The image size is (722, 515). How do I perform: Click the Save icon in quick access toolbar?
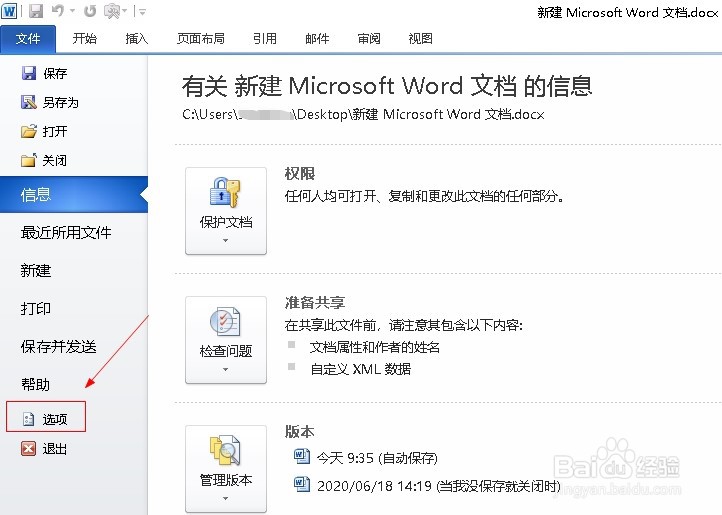35,11
